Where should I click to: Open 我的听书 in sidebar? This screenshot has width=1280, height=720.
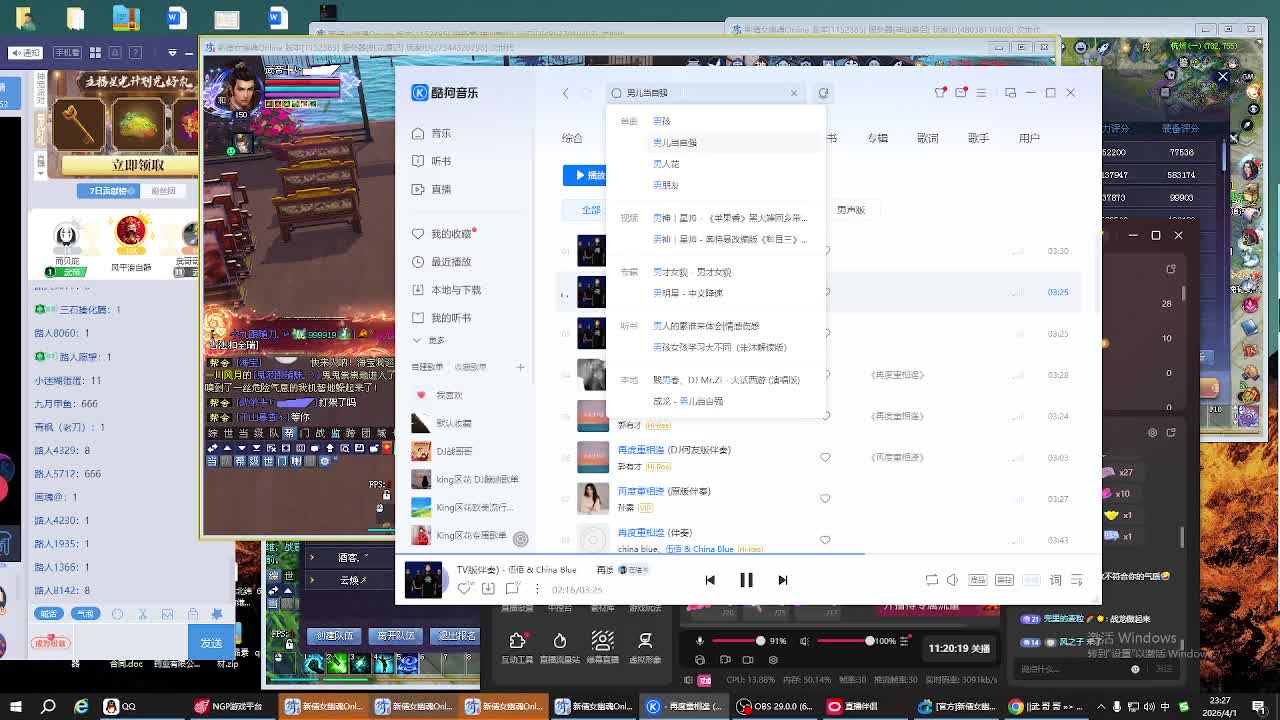pos(442,318)
